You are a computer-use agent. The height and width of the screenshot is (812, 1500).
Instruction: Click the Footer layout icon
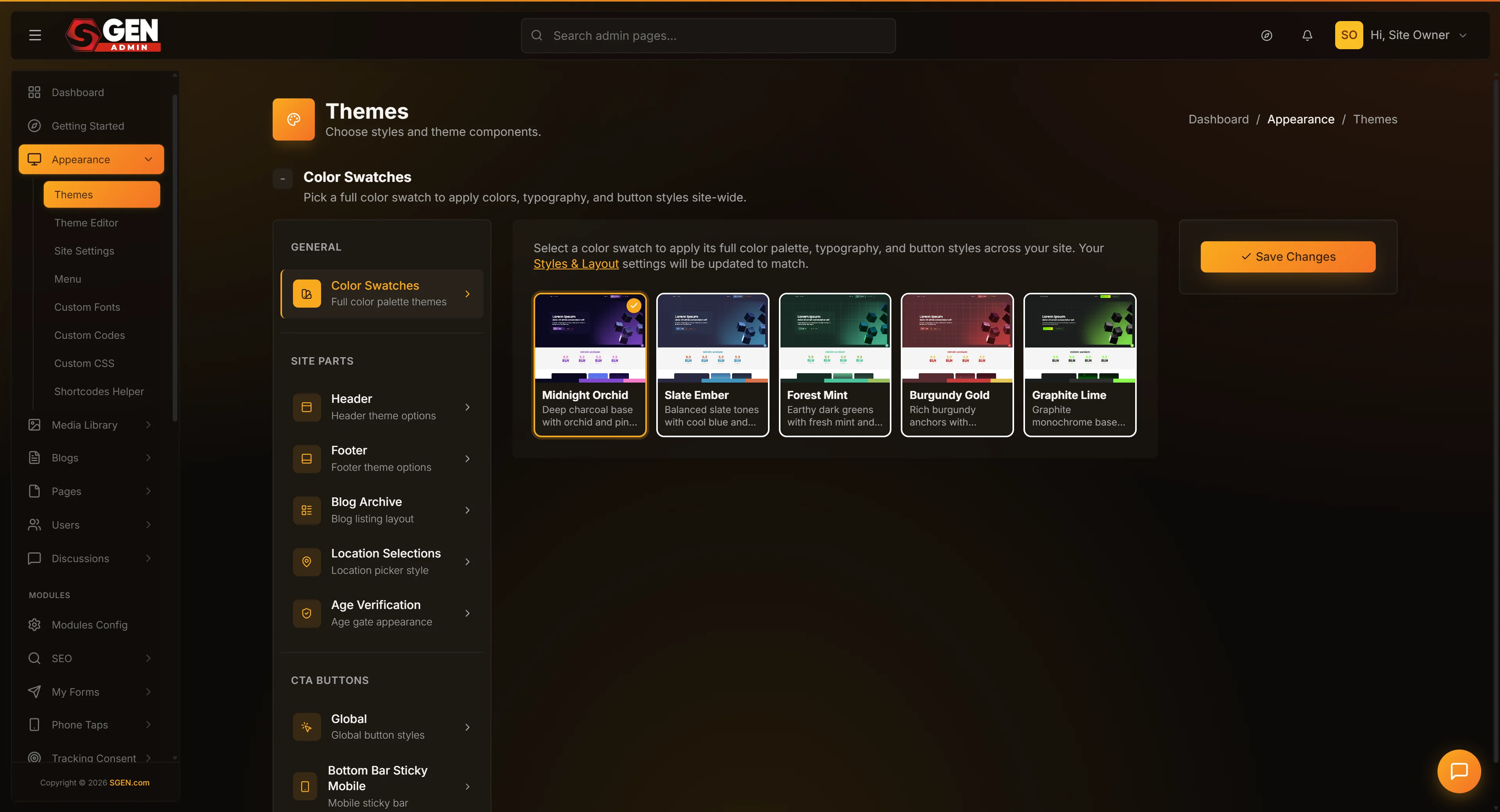pyautogui.click(x=306, y=459)
